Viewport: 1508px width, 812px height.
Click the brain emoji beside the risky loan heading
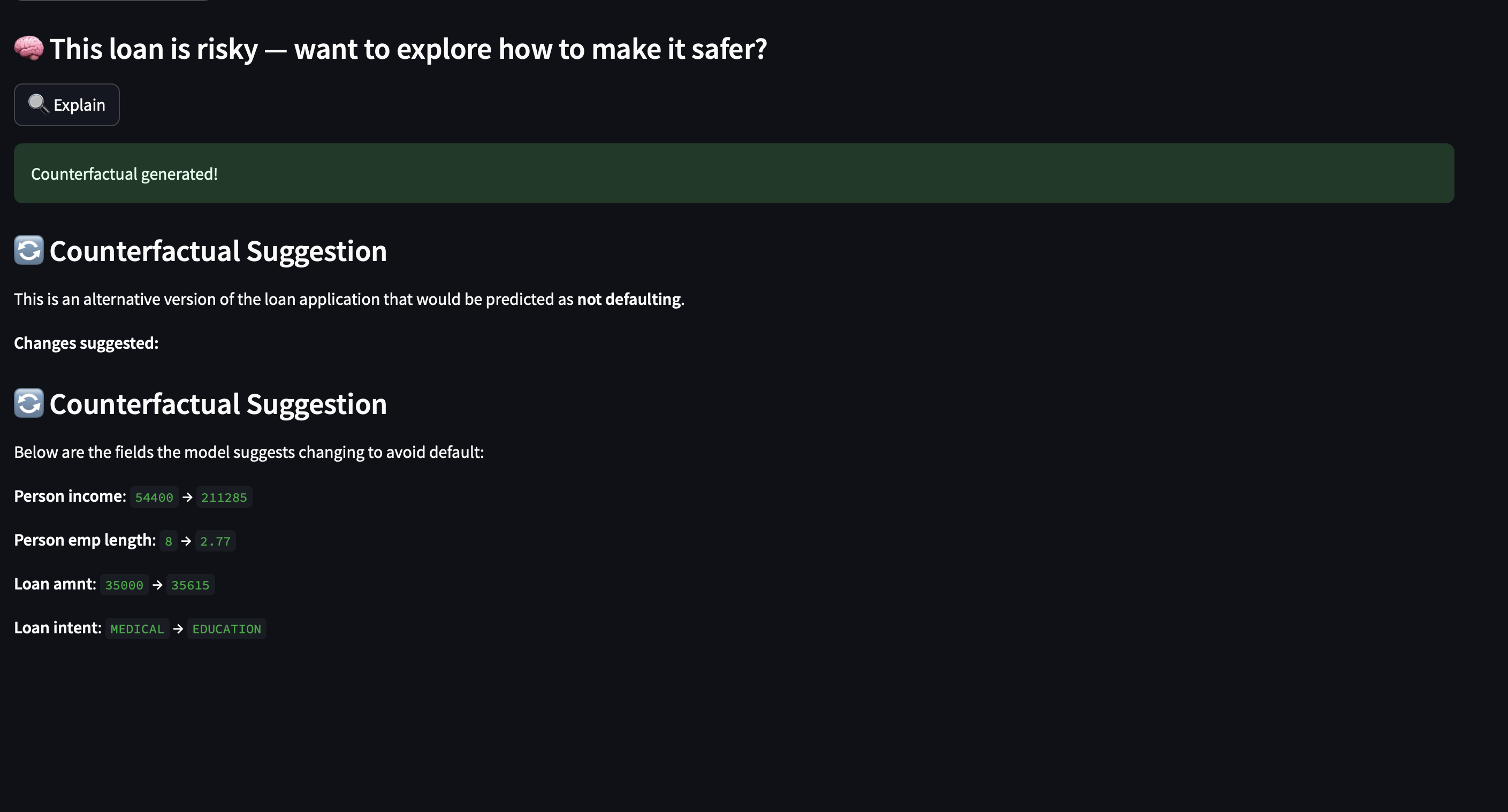pyautogui.click(x=29, y=48)
